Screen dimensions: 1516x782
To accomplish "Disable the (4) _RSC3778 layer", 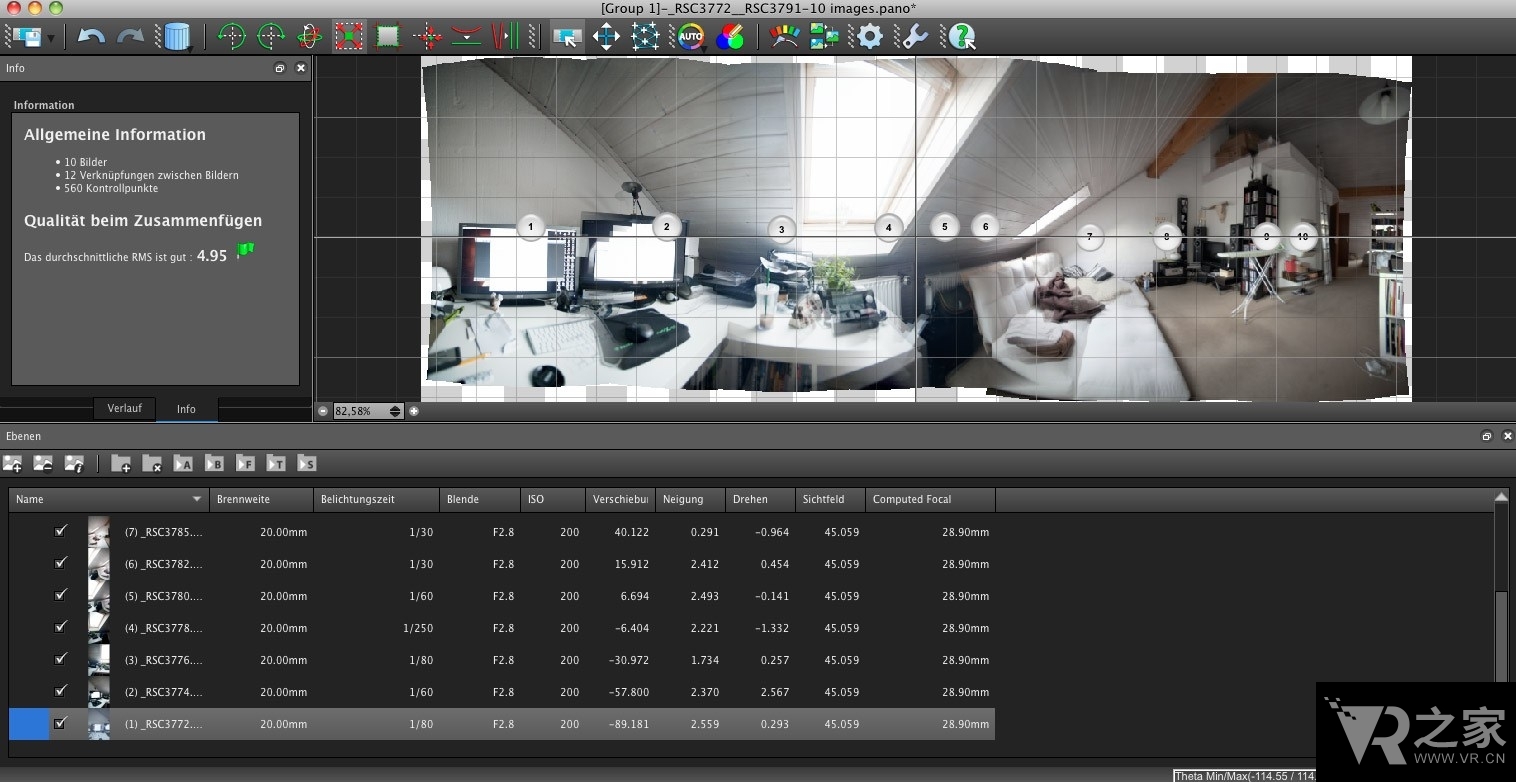I will 61,627.
